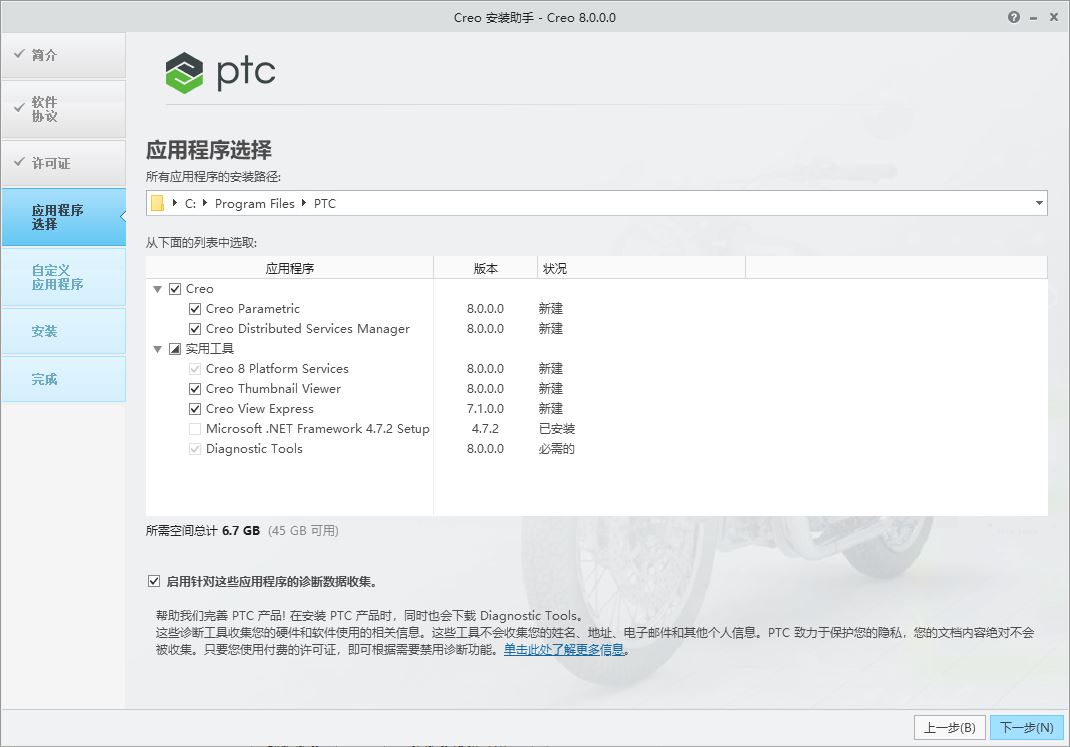This screenshot has width=1070, height=747.
Task: Click 上一步(B) button
Action: (950, 727)
